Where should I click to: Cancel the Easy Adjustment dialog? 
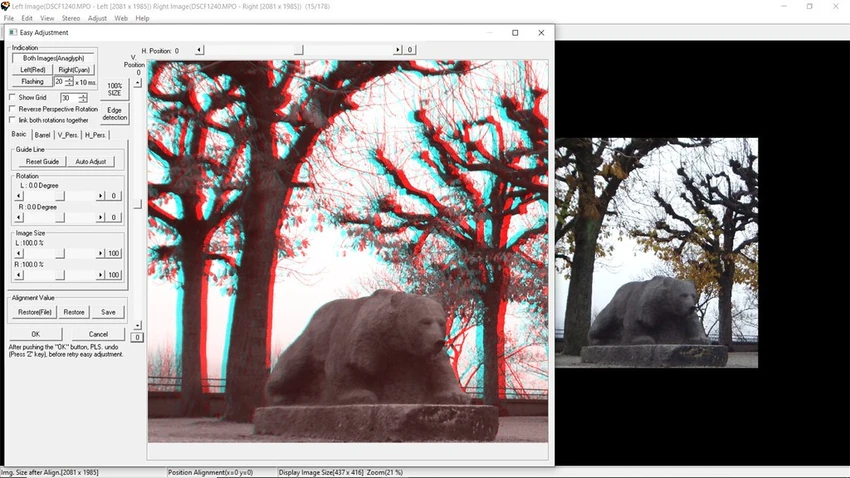click(x=98, y=334)
